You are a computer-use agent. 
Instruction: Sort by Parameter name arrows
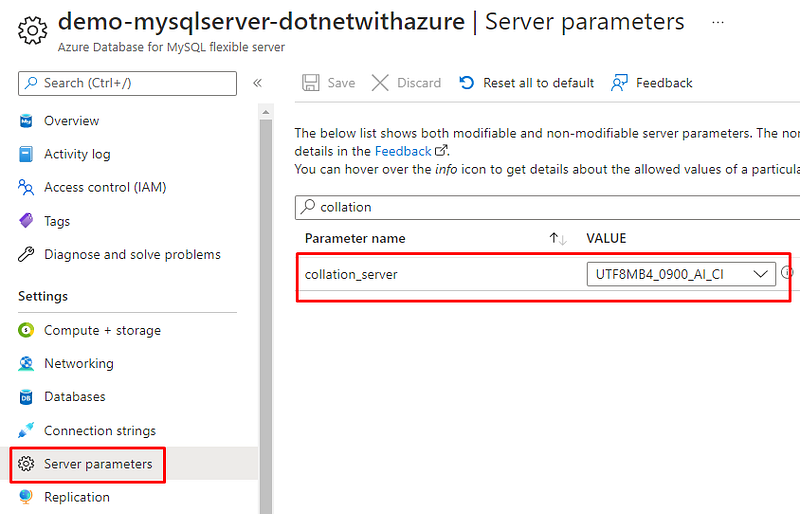tap(558, 238)
